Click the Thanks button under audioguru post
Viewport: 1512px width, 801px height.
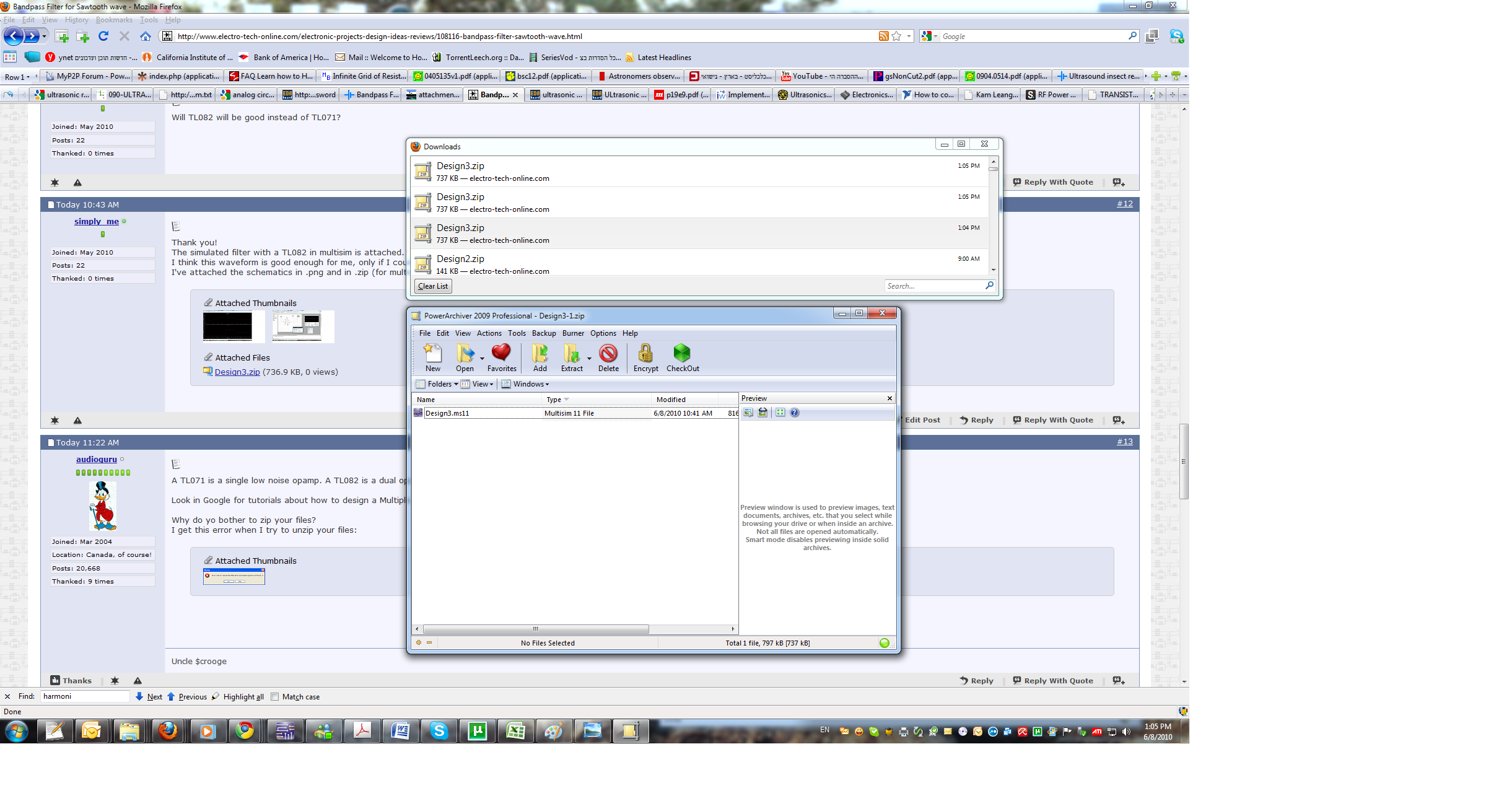coord(71,680)
